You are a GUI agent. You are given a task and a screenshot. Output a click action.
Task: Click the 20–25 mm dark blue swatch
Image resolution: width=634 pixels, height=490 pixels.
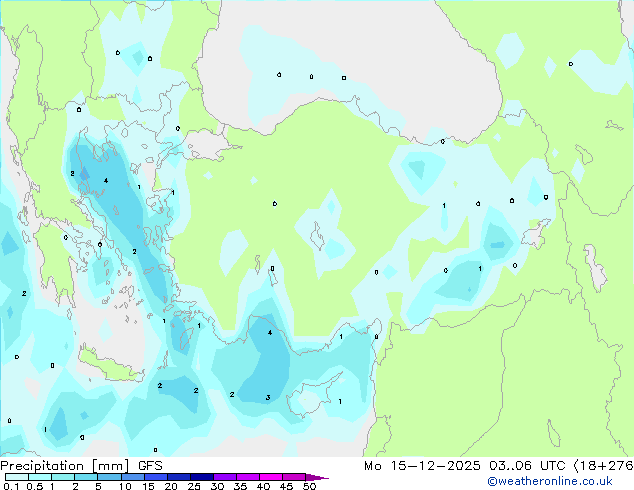(179, 477)
